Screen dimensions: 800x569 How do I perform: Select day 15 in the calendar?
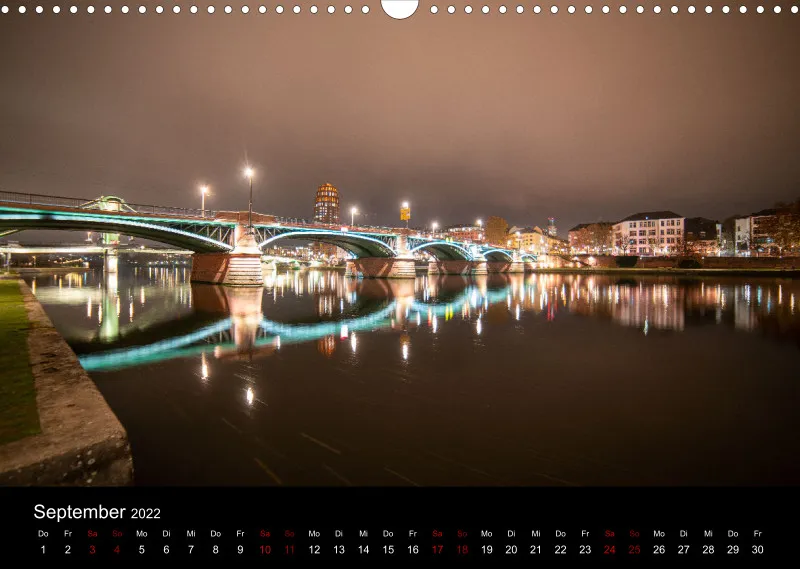click(x=388, y=550)
